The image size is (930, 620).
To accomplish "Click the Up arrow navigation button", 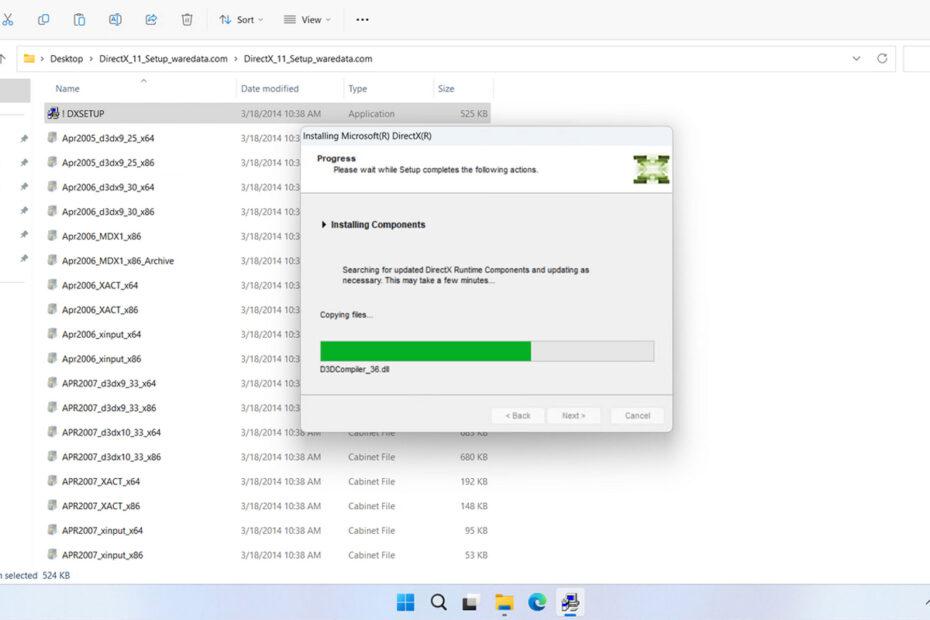I will 3,59.
